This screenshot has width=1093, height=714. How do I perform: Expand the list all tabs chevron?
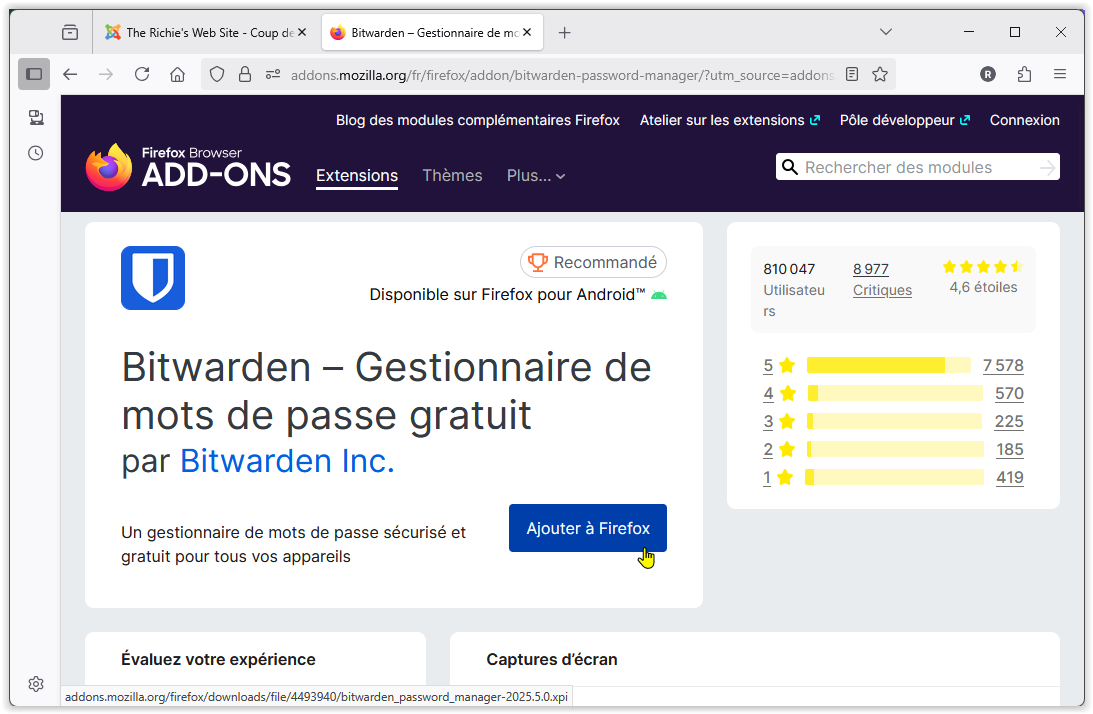click(885, 32)
